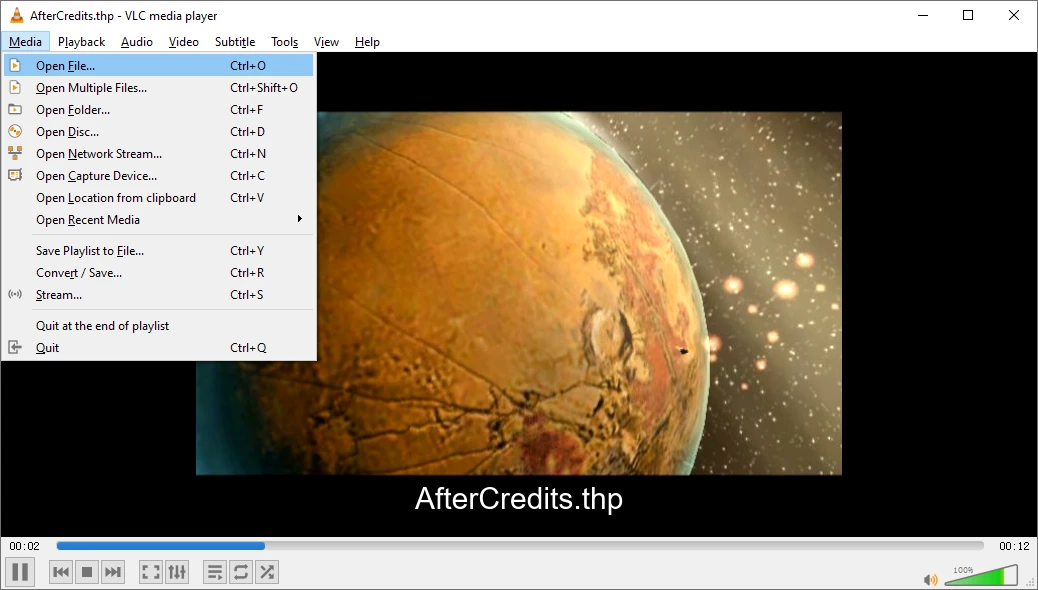Select Convert / Save... entry
The height and width of the screenshot is (590, 1038).
159,272
